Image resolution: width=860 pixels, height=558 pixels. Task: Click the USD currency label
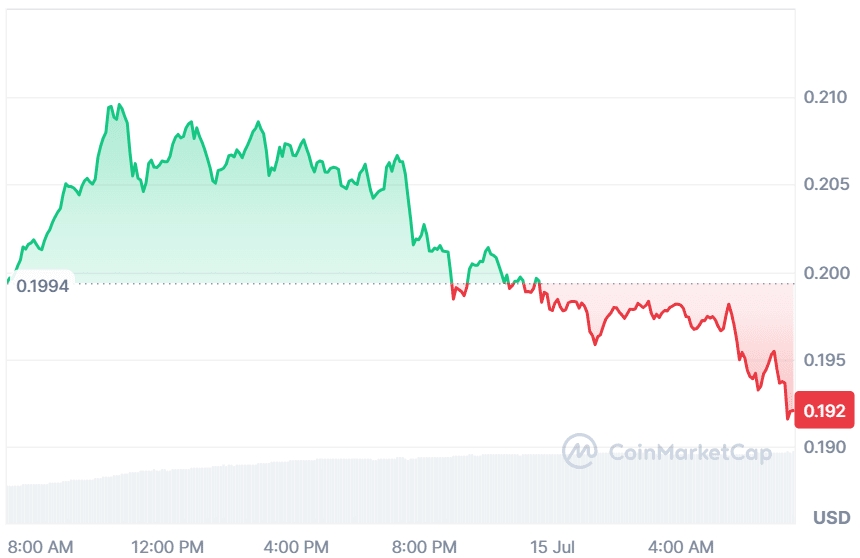(x=831, y=518)
